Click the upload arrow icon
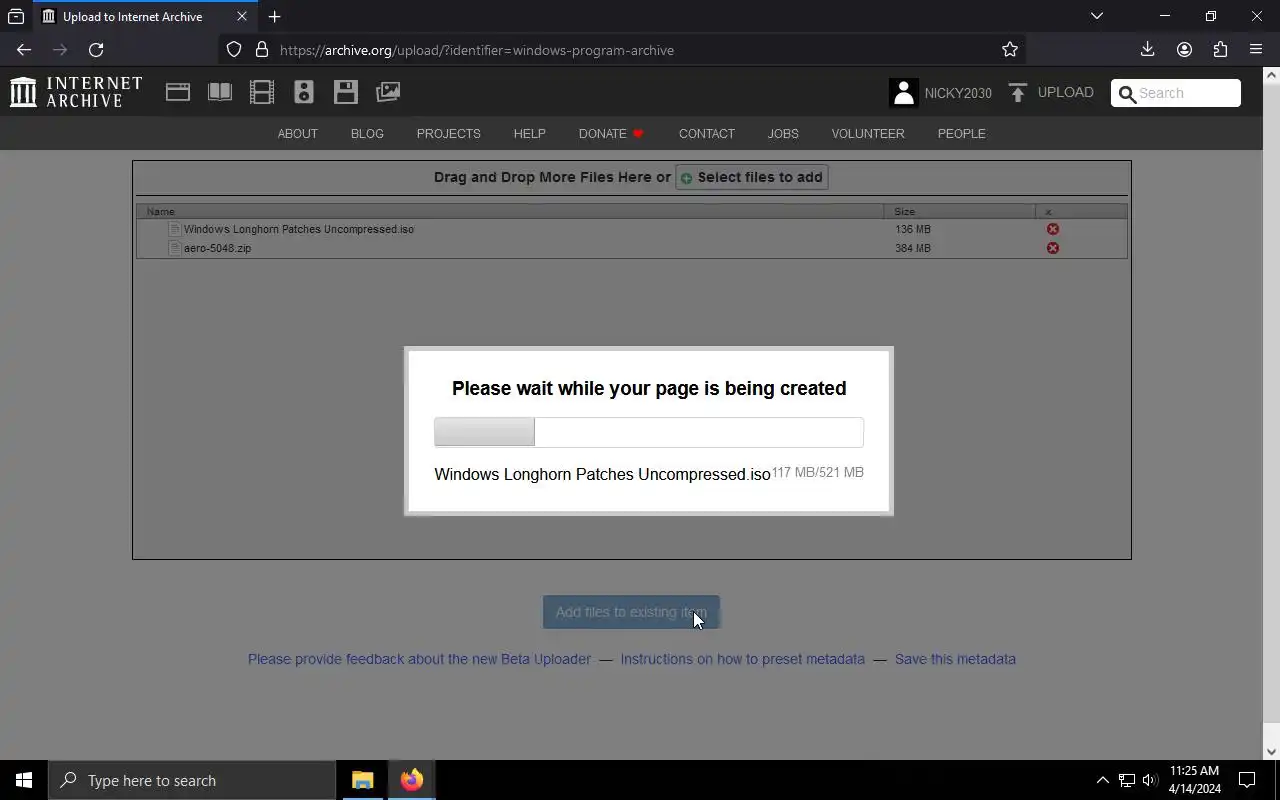Screen dimensions: 1280x800 1018,93
